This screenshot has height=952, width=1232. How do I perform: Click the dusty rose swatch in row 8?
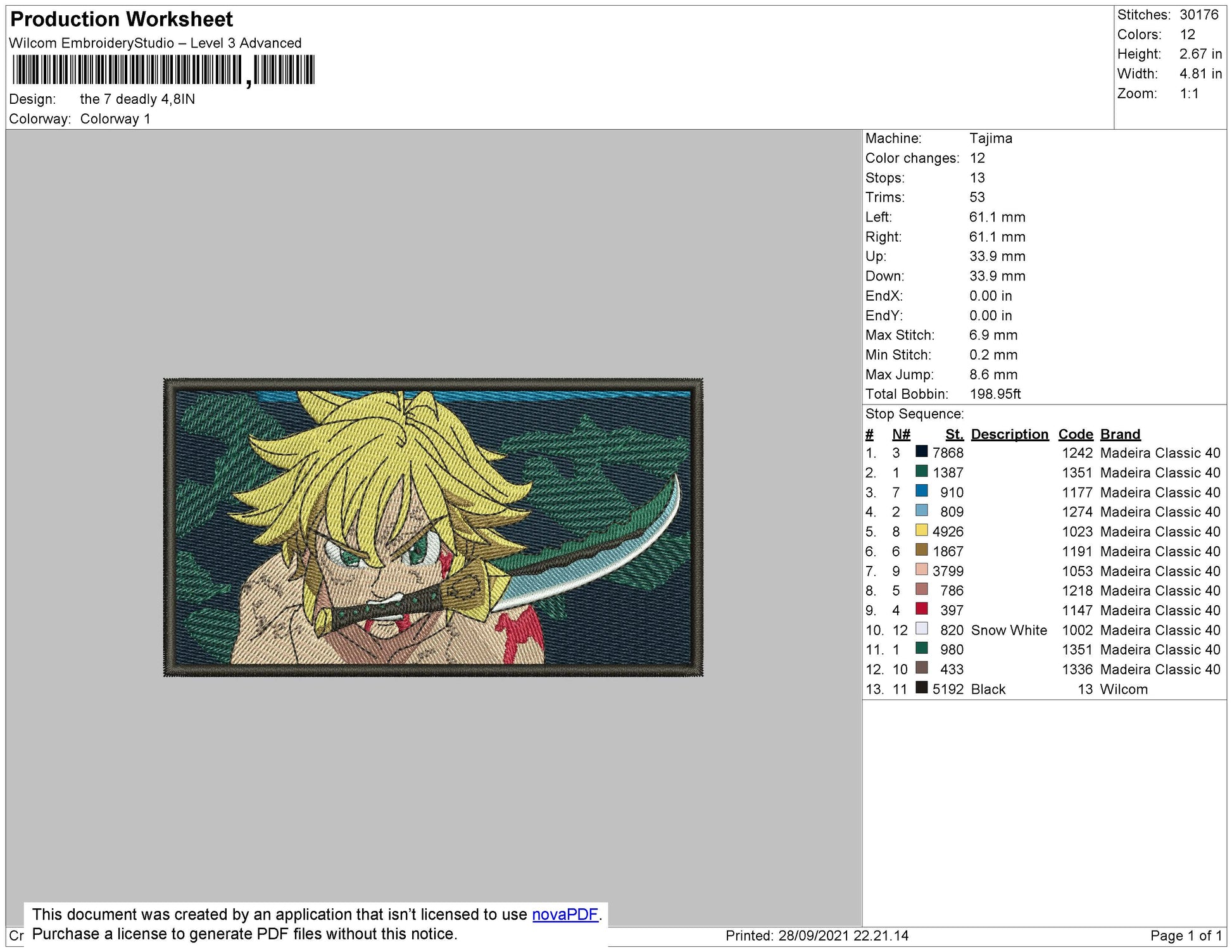click(x=921, y=589)
